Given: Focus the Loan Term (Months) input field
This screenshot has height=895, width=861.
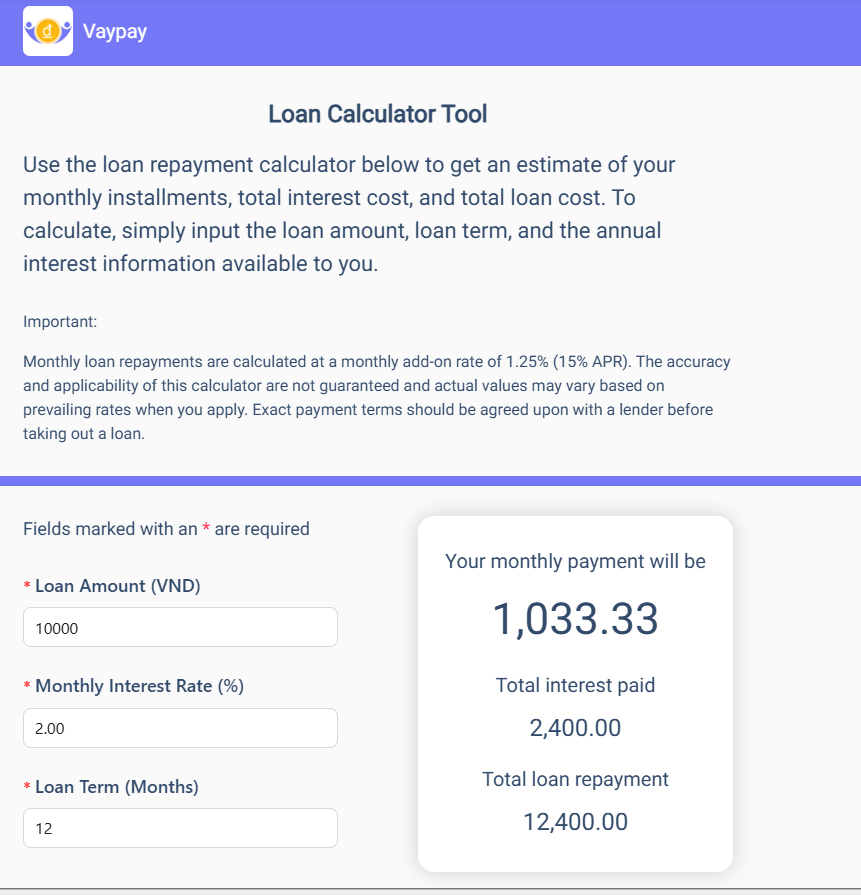Looking at the screenshot, I should click(x=180, y=828).
